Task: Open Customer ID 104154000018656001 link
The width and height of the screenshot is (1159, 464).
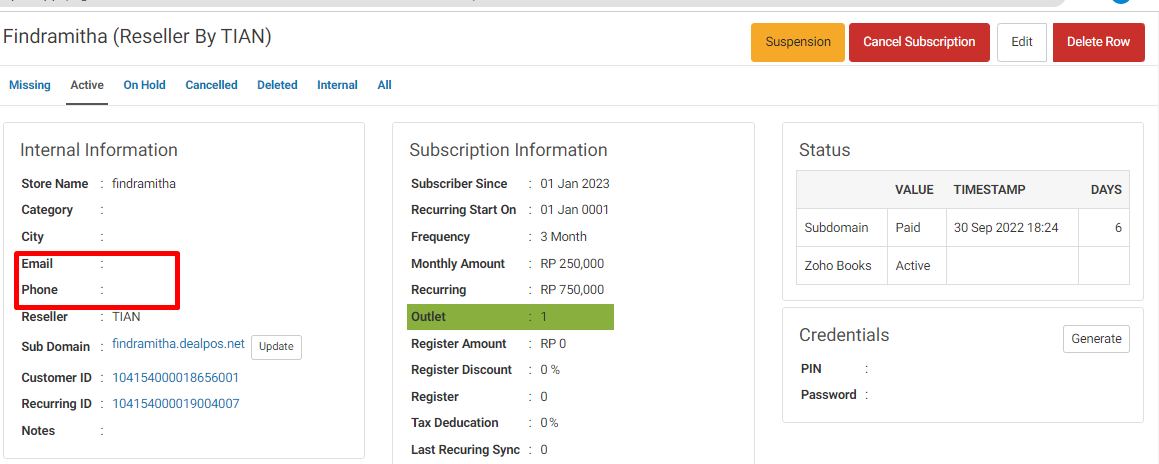Action: [x=175, y=378]
